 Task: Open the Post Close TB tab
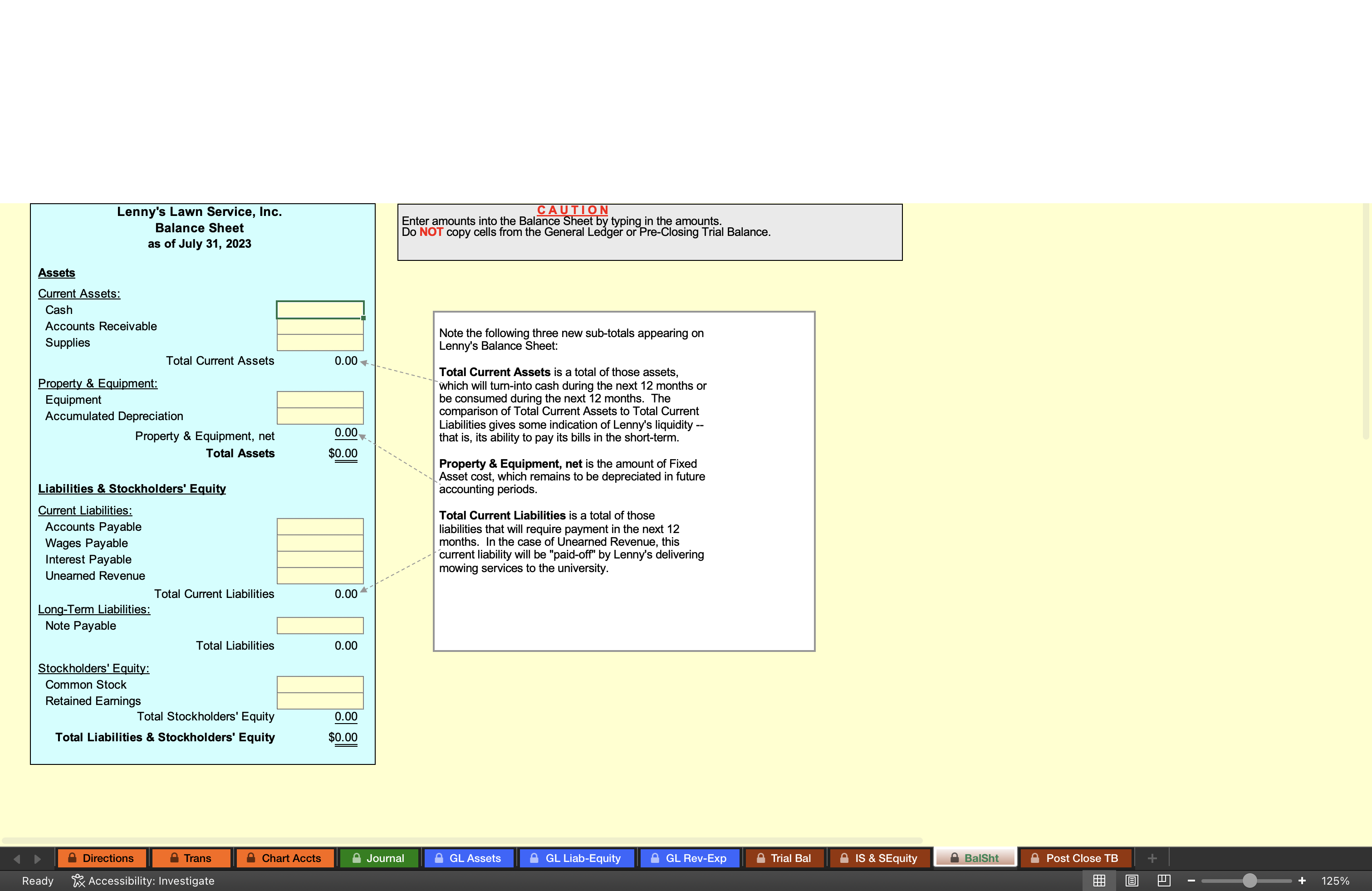click(1075, 858)
